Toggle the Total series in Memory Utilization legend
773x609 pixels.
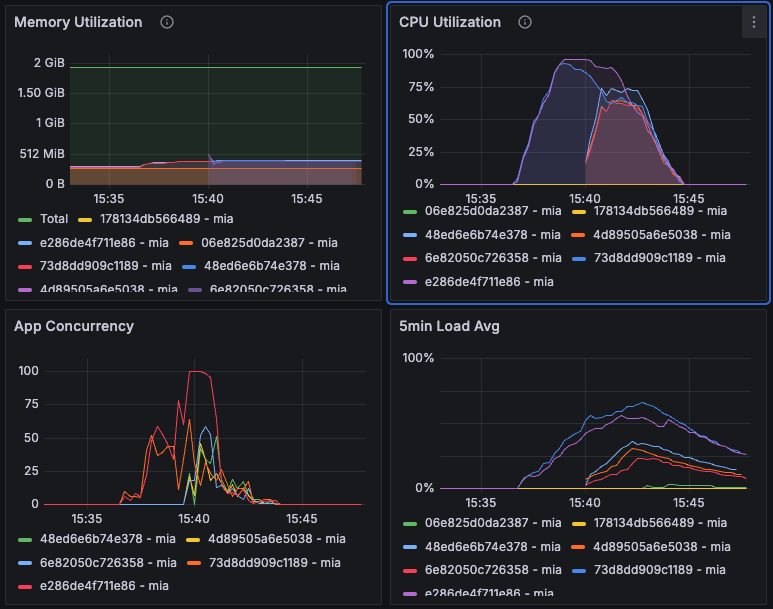point(54,218)
